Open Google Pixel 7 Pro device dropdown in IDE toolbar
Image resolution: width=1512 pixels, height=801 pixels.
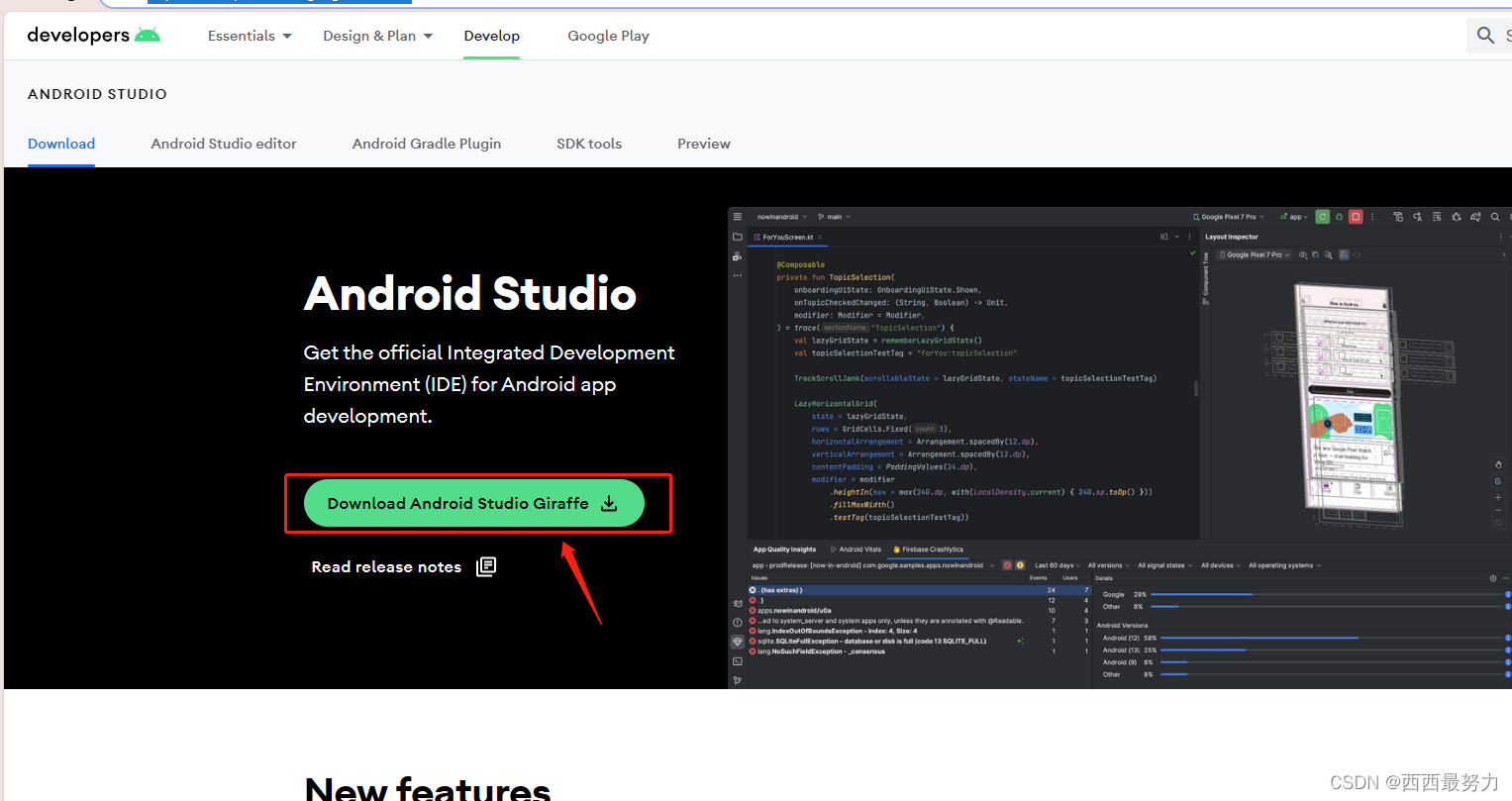tap(1229, 217)
